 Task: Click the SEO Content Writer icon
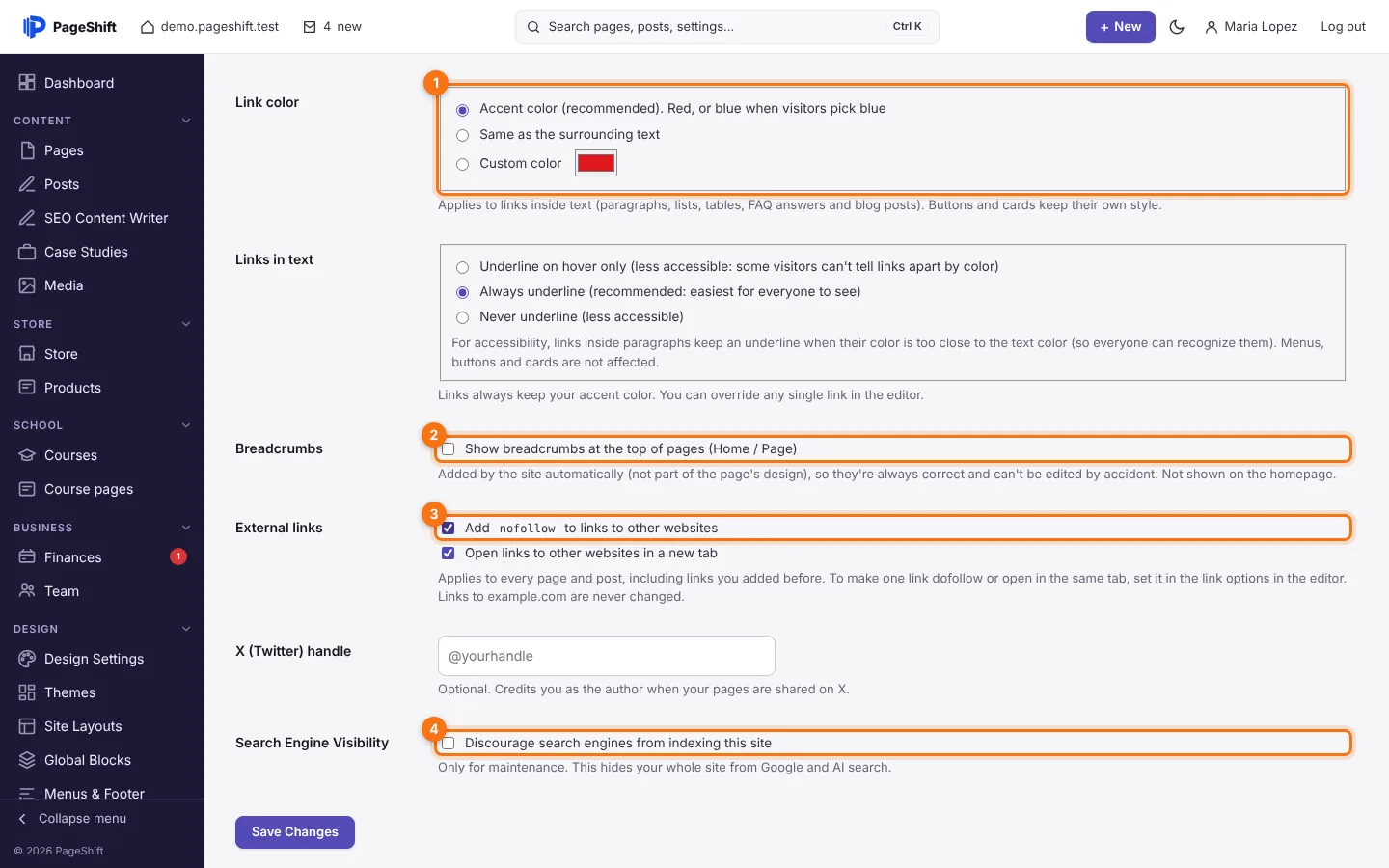(27, 218)
